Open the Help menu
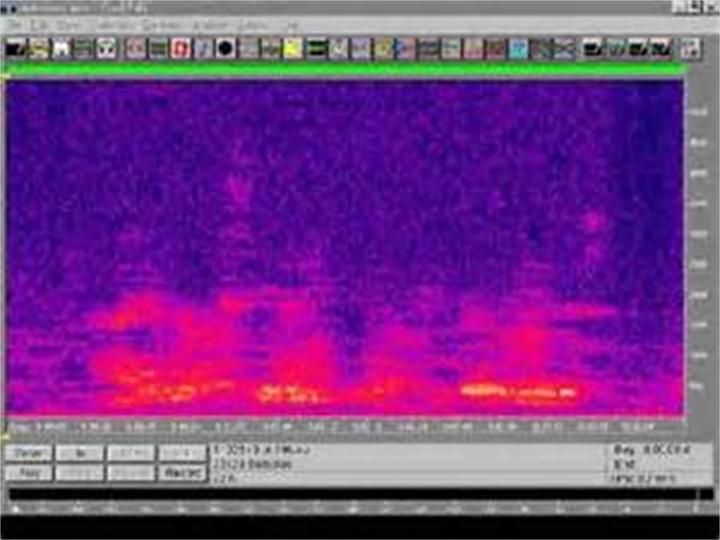Screen dimensions: 720x540 pyautogui.click(x=291, y=24)
